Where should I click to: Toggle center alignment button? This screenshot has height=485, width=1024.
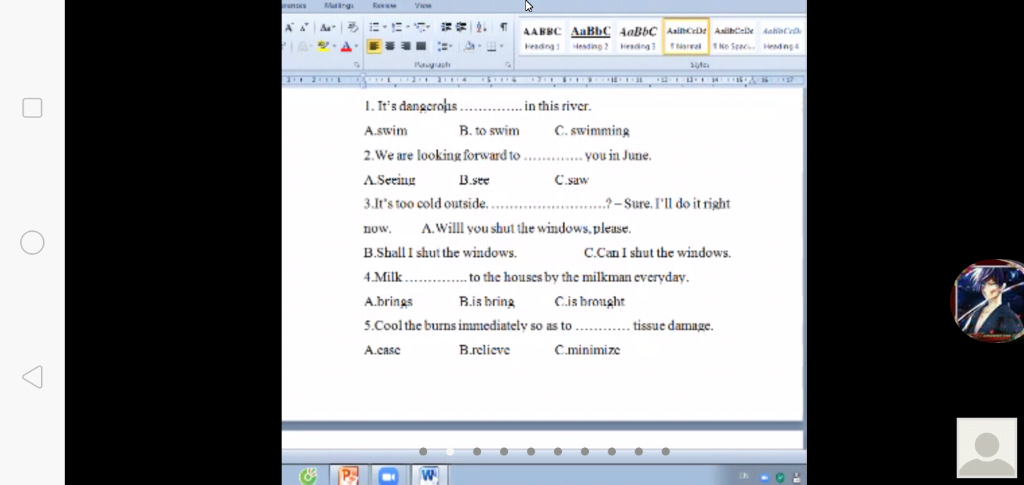pos(390,46)
